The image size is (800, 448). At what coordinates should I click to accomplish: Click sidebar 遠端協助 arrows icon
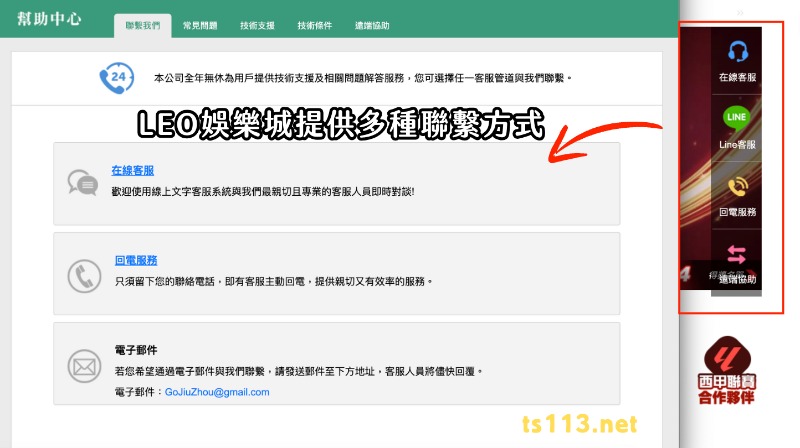pyautogui.click(x=737, y=254)
